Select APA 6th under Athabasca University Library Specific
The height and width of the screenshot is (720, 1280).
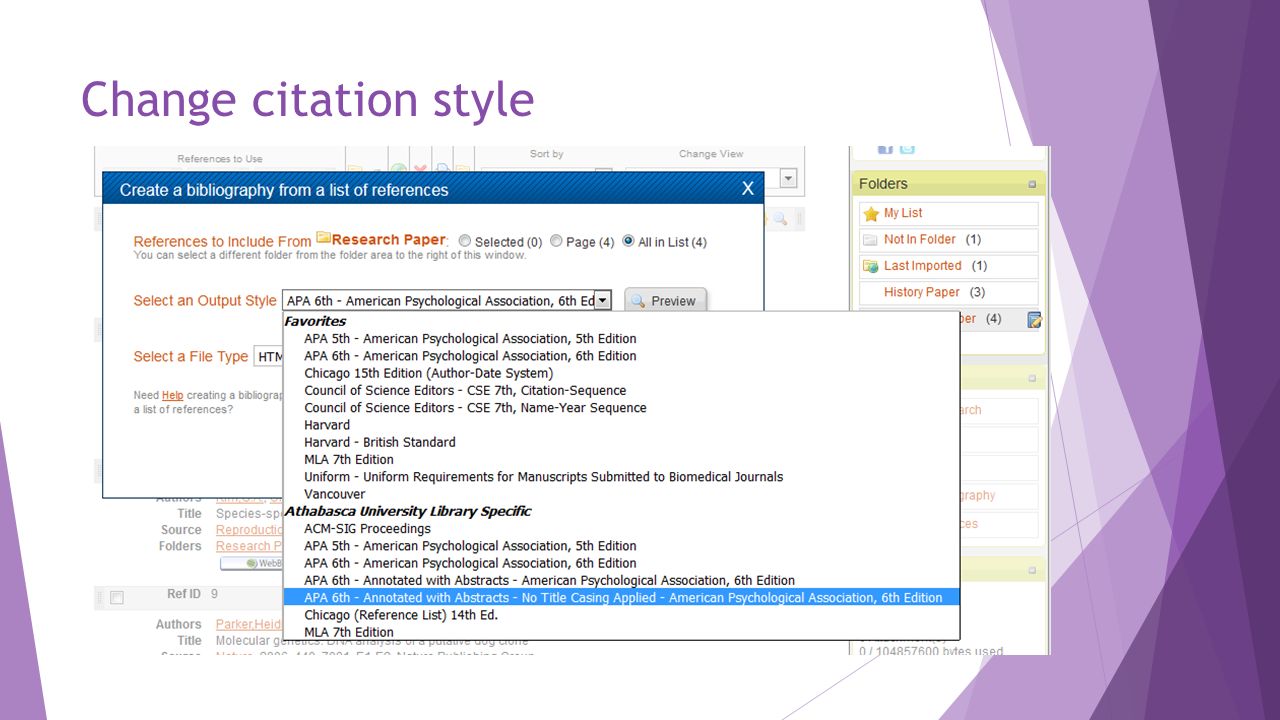470,563
